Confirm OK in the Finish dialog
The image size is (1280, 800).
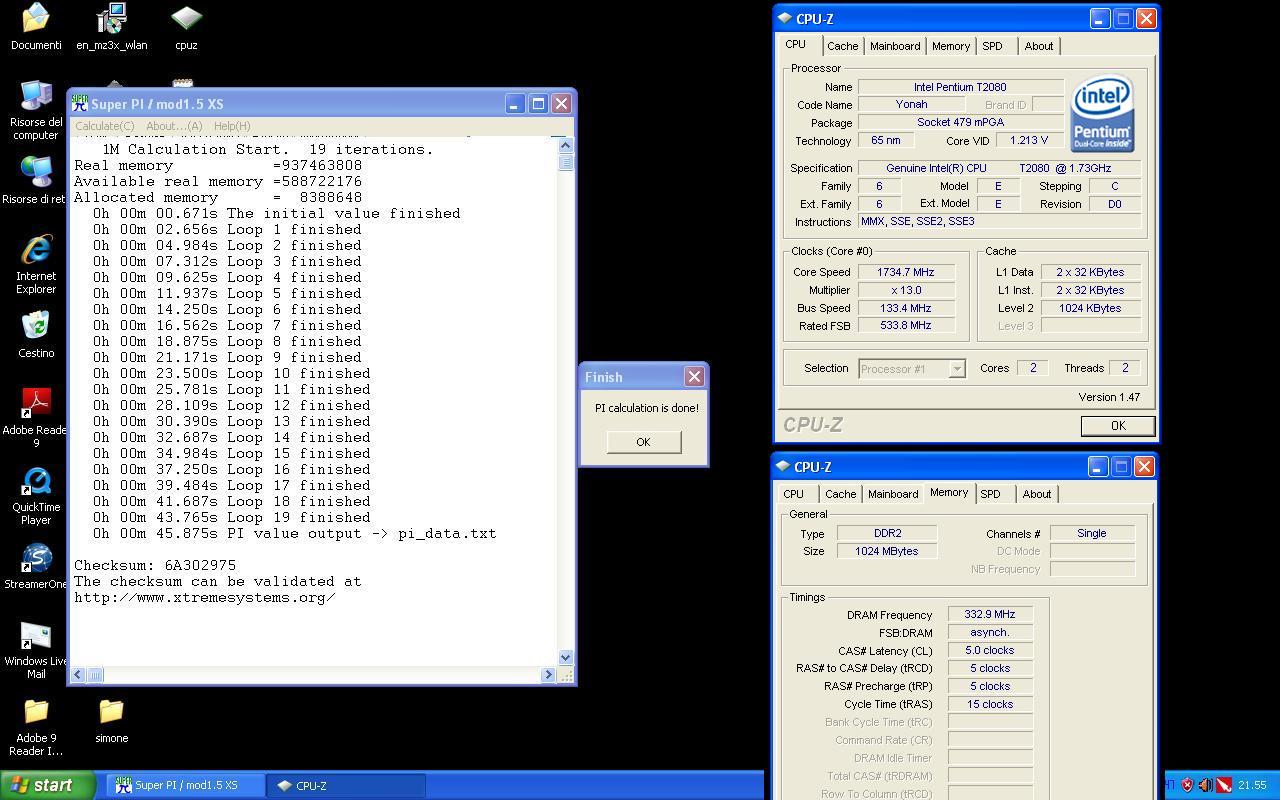point(643,442)
